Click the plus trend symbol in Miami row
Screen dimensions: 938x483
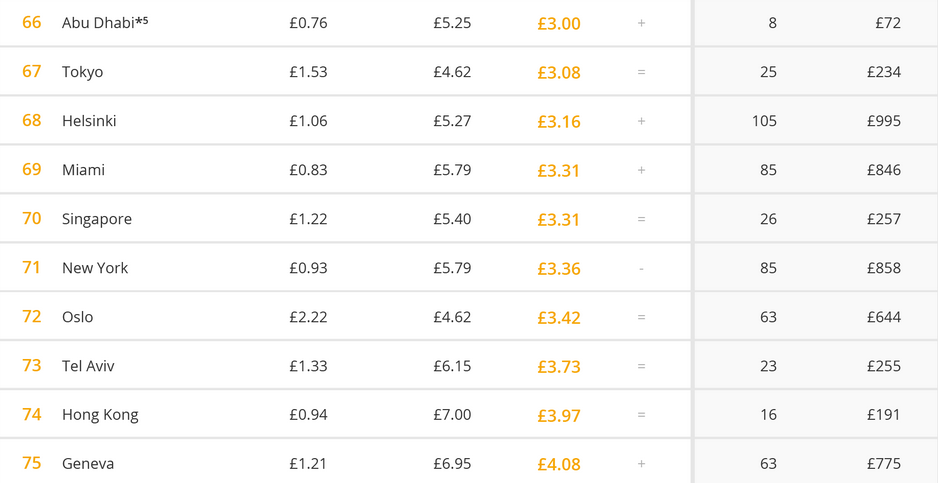coord(641,170)
